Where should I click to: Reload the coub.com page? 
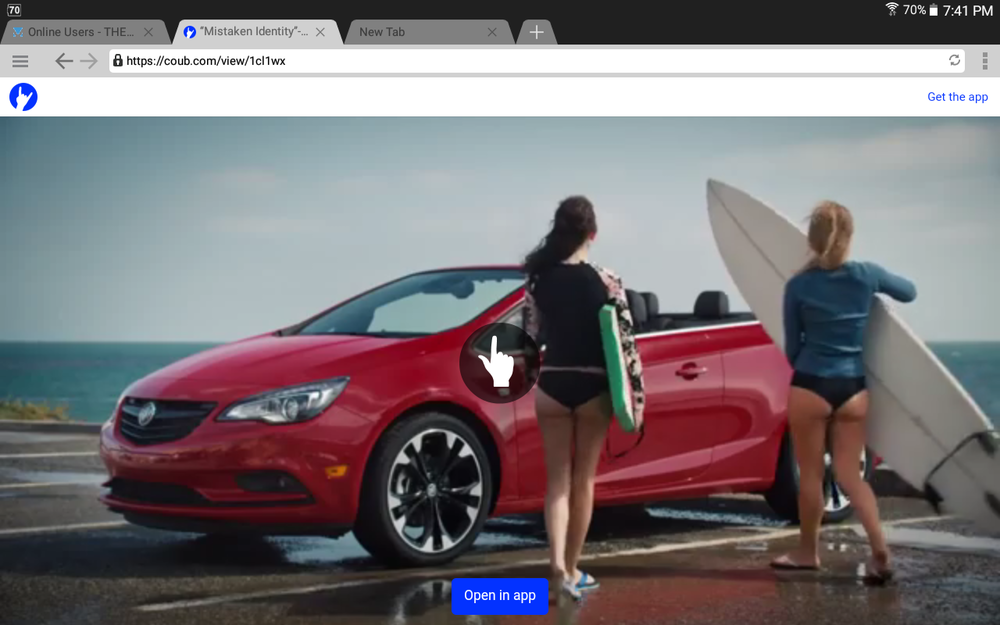point(954,61)
